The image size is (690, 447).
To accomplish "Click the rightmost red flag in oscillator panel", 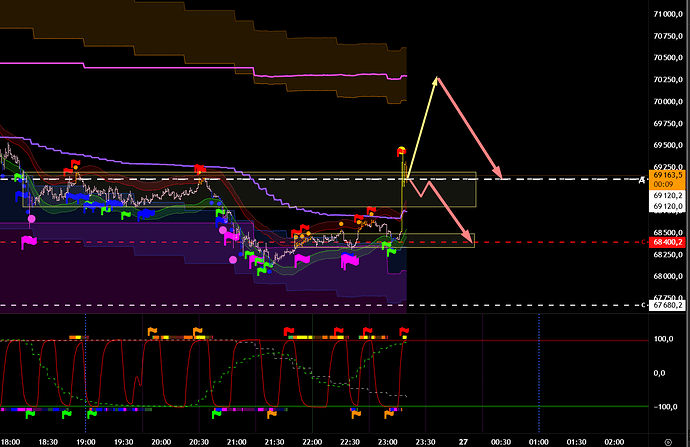I will click(404, 331).
